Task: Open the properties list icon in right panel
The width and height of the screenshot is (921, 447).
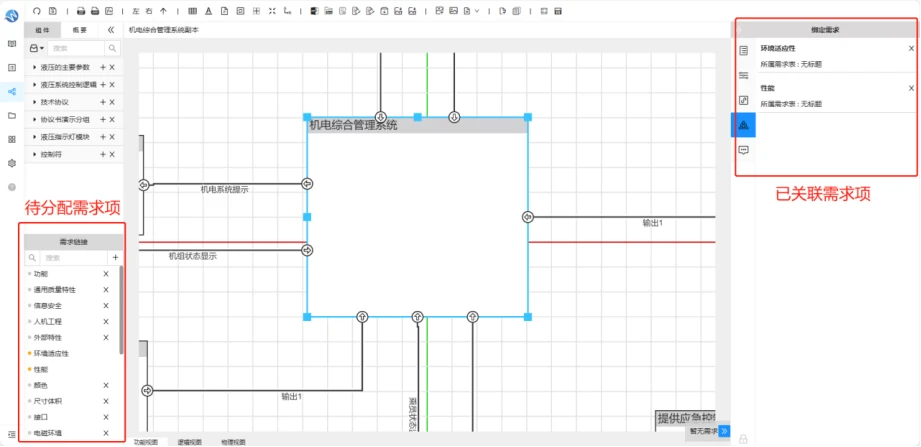Action: [744, 51]
